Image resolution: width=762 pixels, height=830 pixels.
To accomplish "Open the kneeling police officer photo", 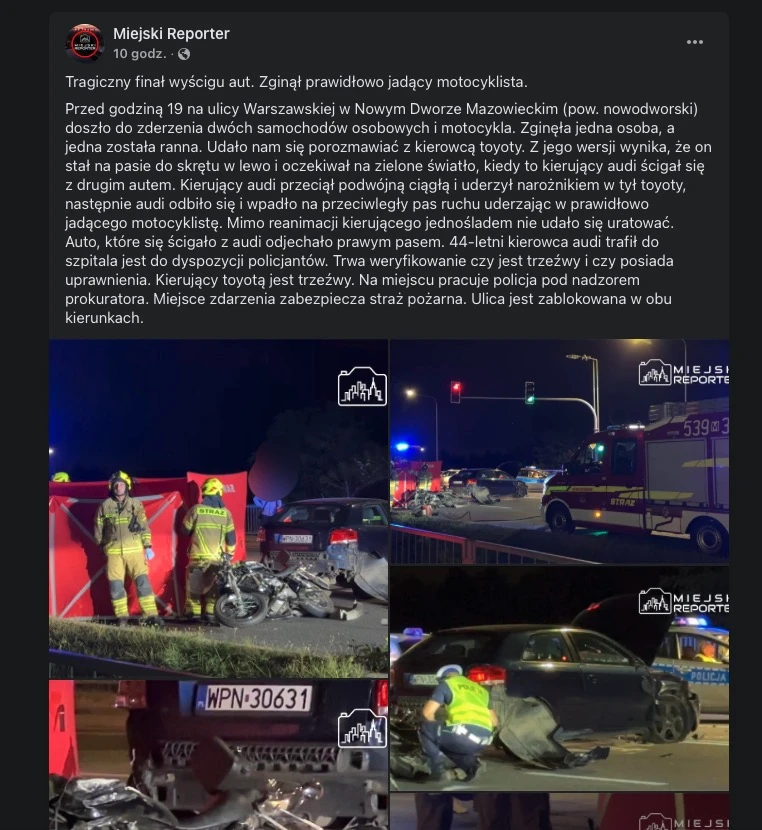I will 559,679.
